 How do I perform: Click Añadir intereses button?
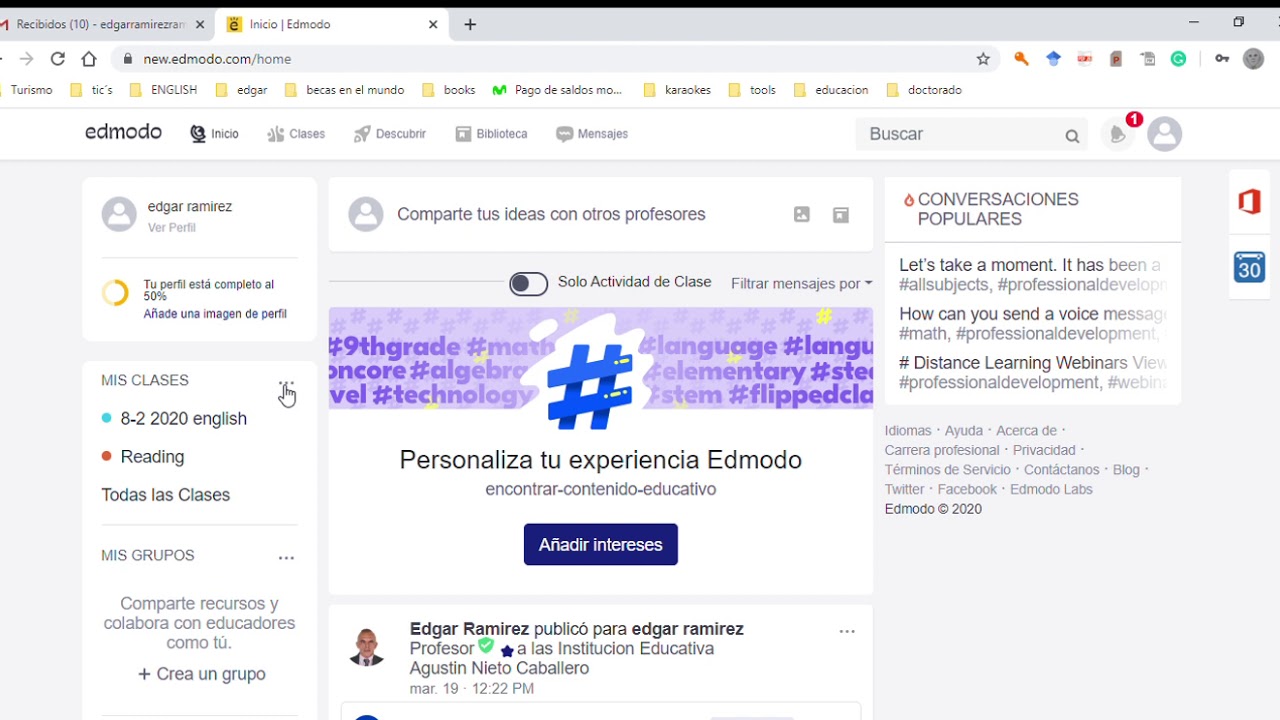[601, 545]
